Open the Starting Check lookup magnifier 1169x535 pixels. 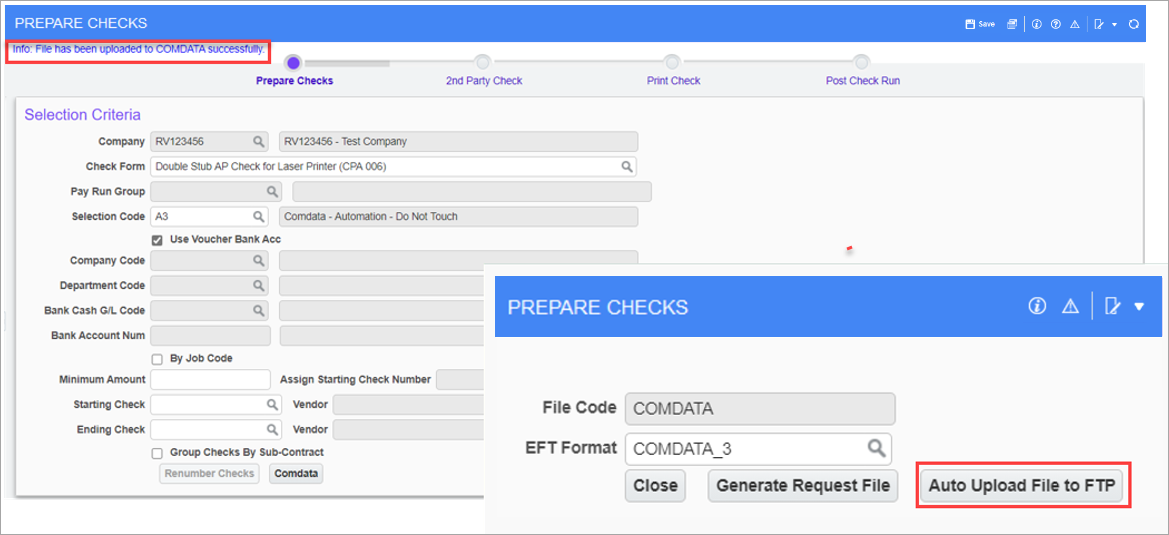click(x=273, y=405)
